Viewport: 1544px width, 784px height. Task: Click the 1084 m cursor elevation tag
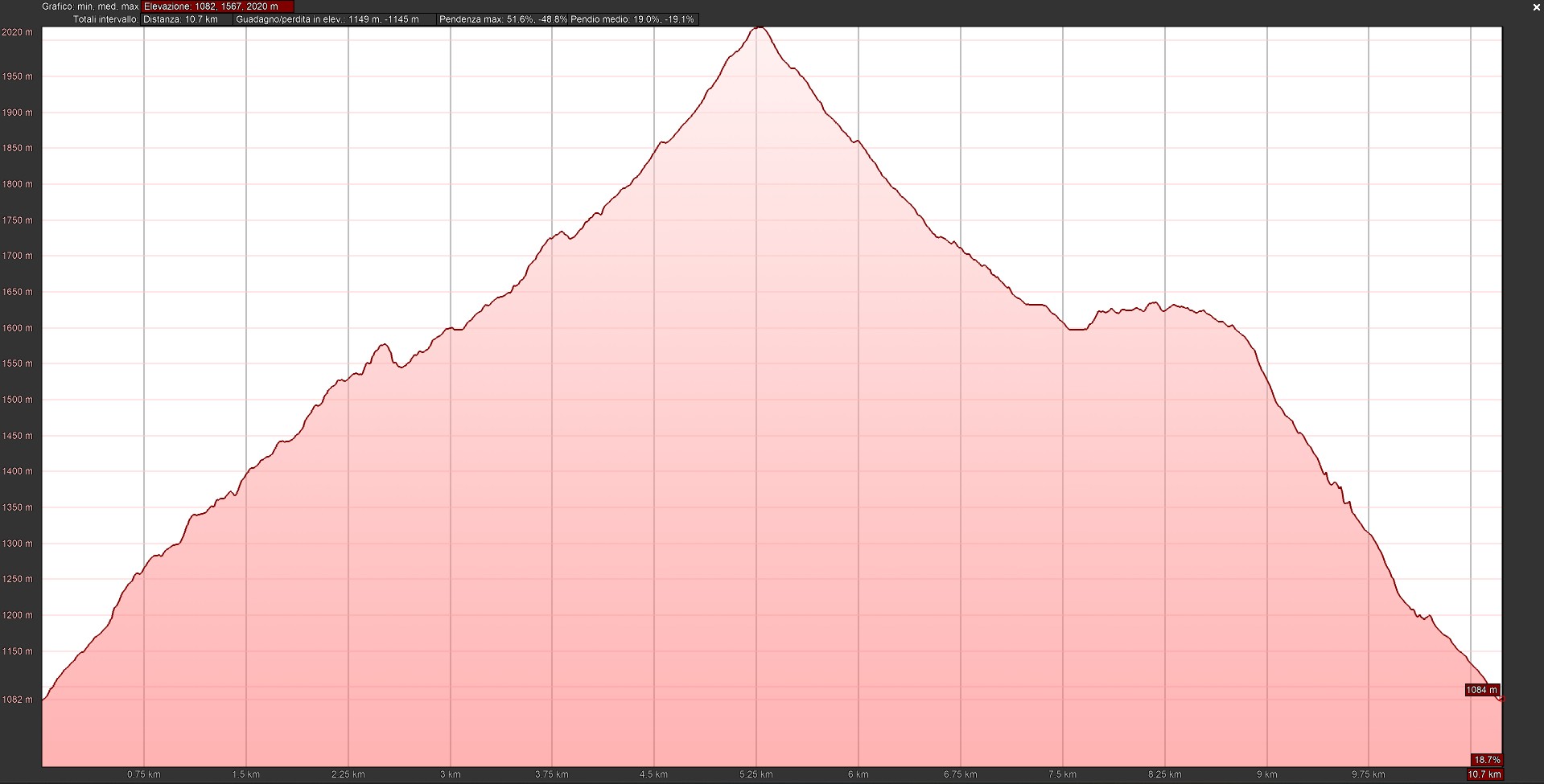click(x=1482, y=690)
